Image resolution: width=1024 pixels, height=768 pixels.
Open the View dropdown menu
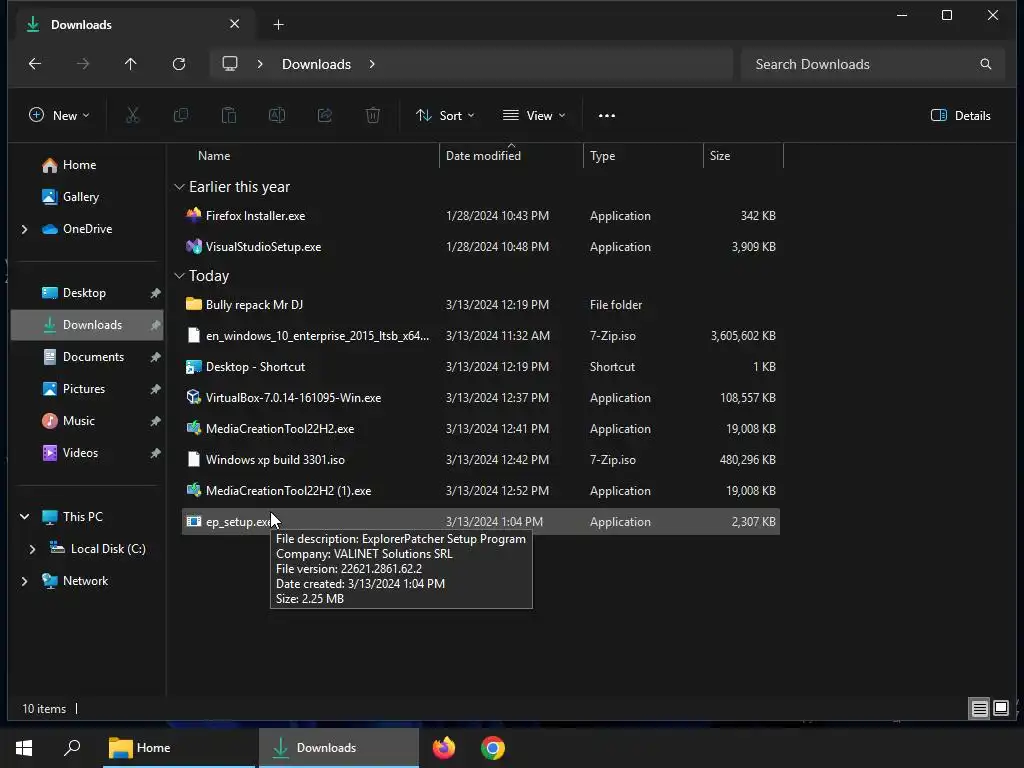(534, 116)
